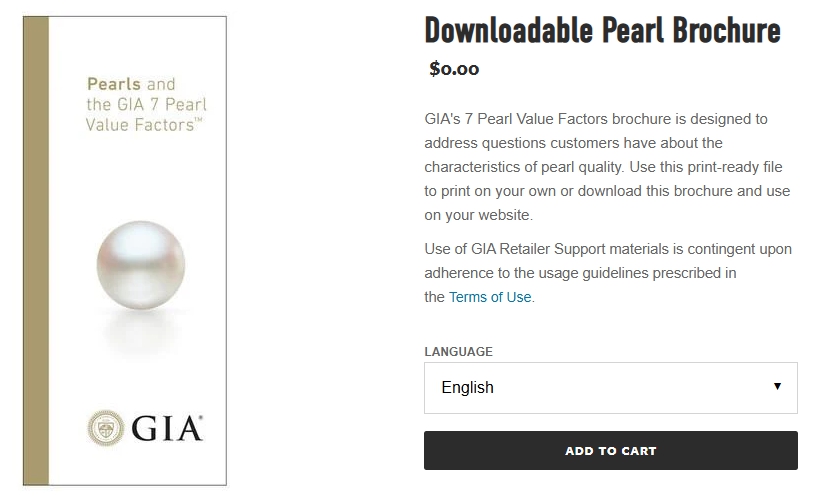Click the Downloadable Pearl Brochure heading
This screenshot has height=500, width=817.
pos(602,30)
